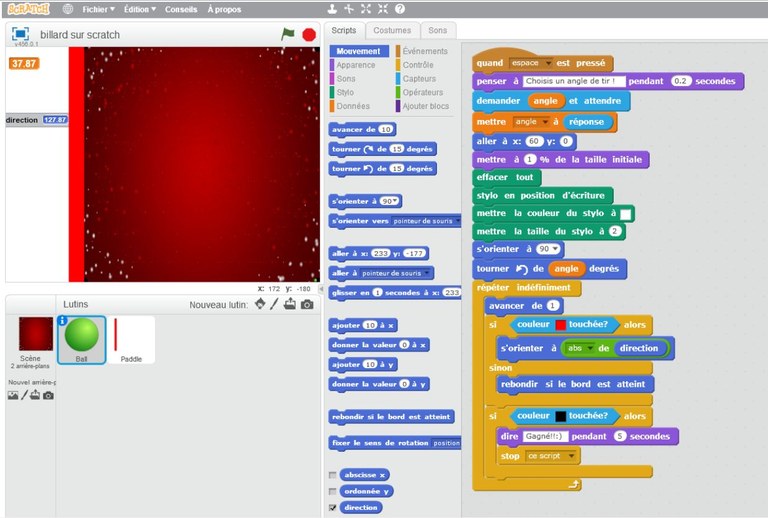Open the Ball sprite info button

click(x=62, y=321)
